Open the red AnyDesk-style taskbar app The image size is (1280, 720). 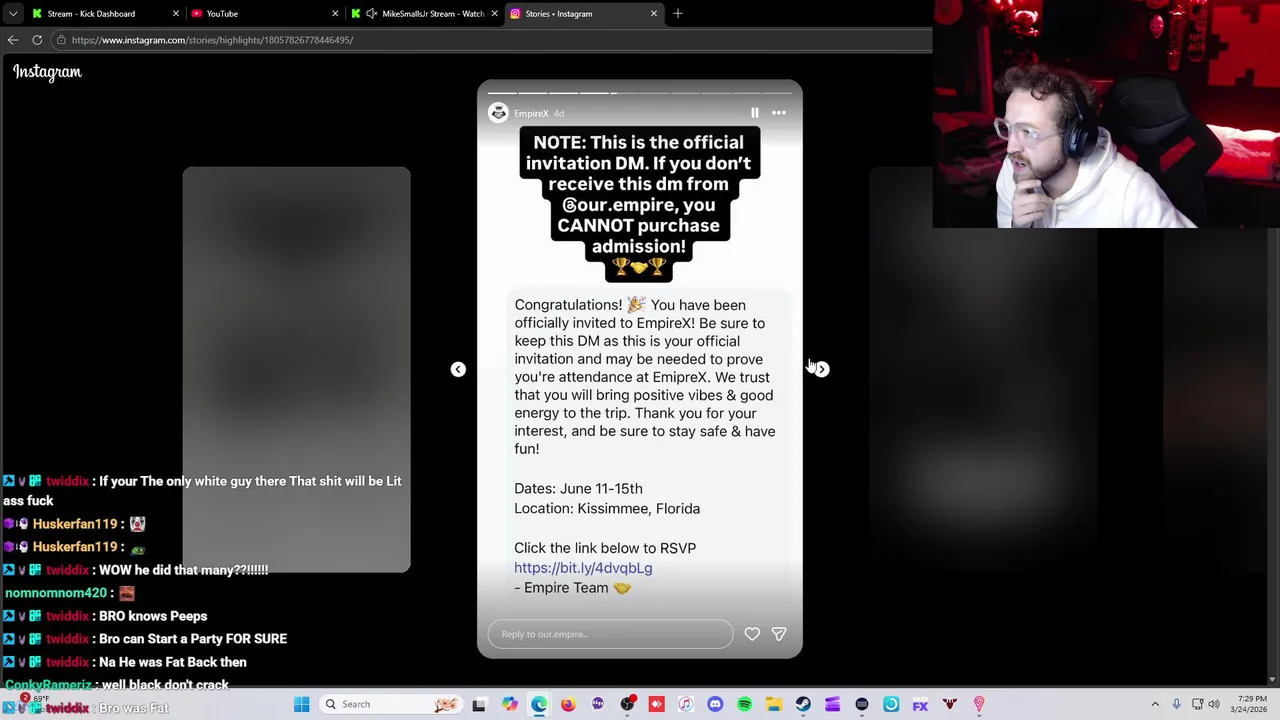[656, 704]
